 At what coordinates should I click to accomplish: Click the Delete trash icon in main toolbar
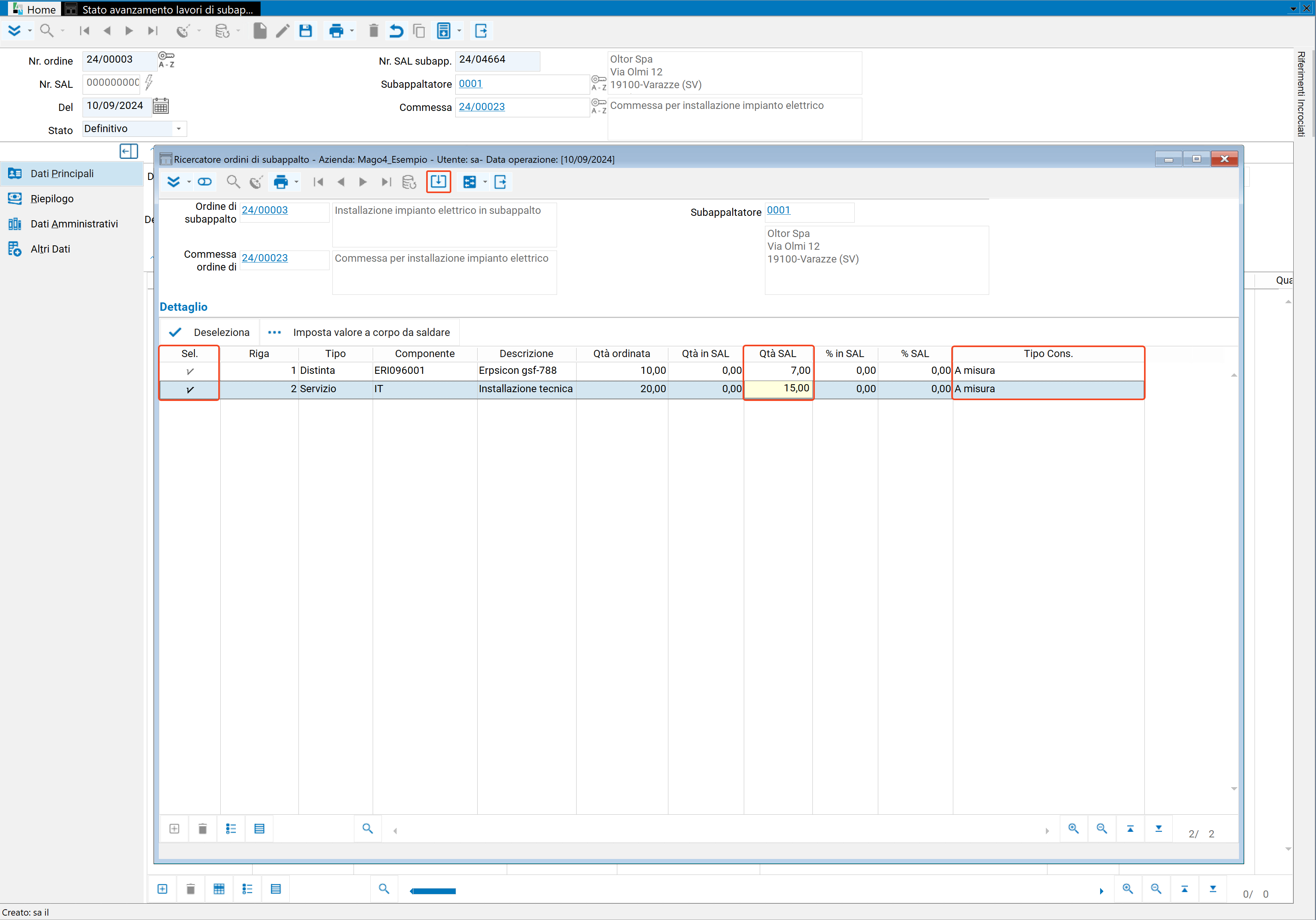click(373, 31)
